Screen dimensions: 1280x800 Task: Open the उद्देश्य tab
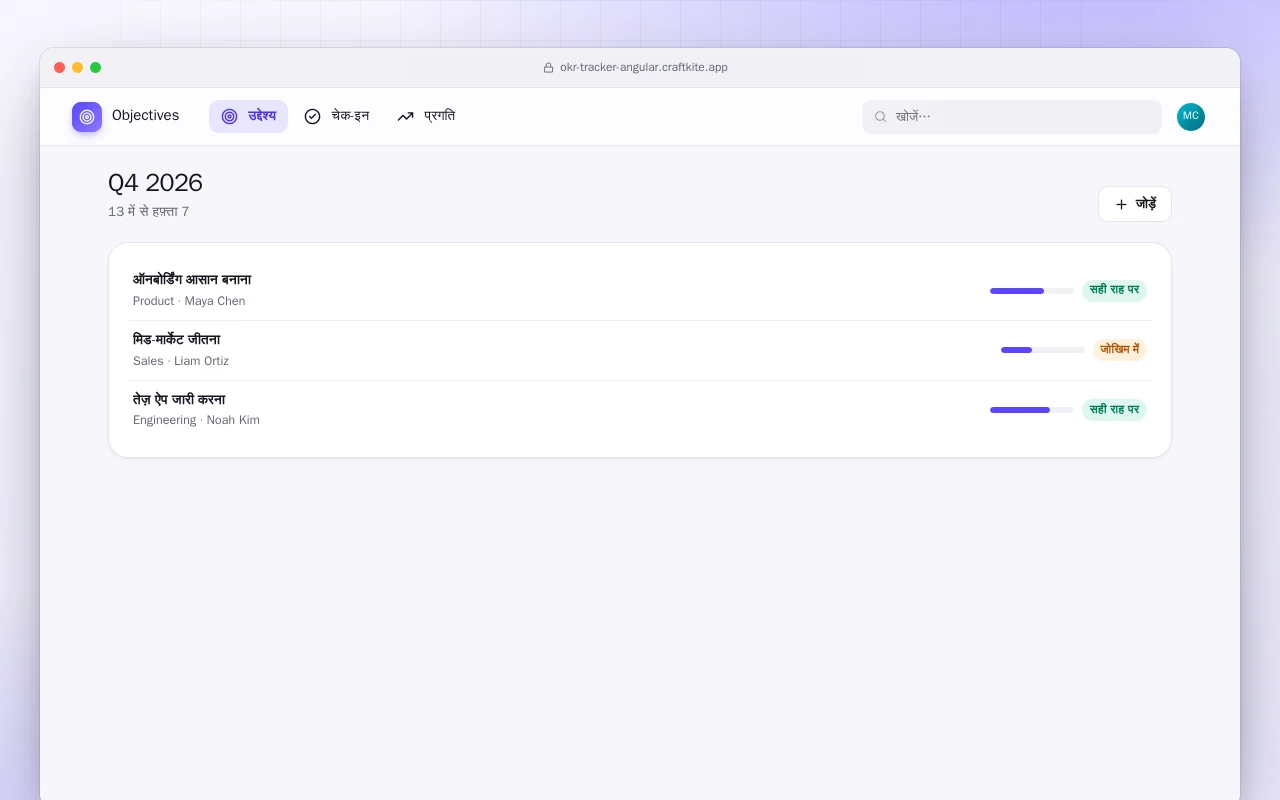click(248, 116)
